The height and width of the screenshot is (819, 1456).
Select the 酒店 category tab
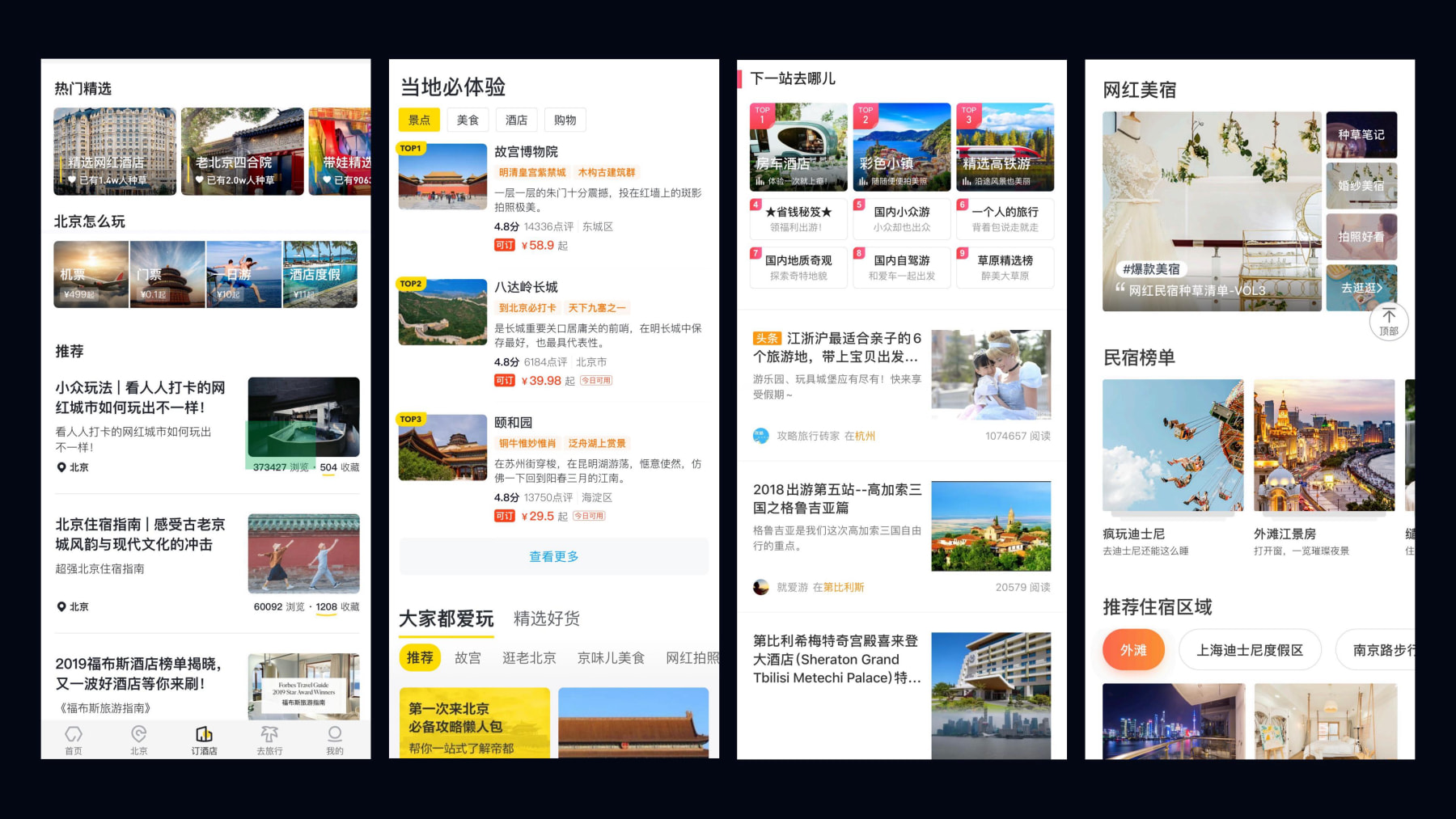click(x=517, y=120)
